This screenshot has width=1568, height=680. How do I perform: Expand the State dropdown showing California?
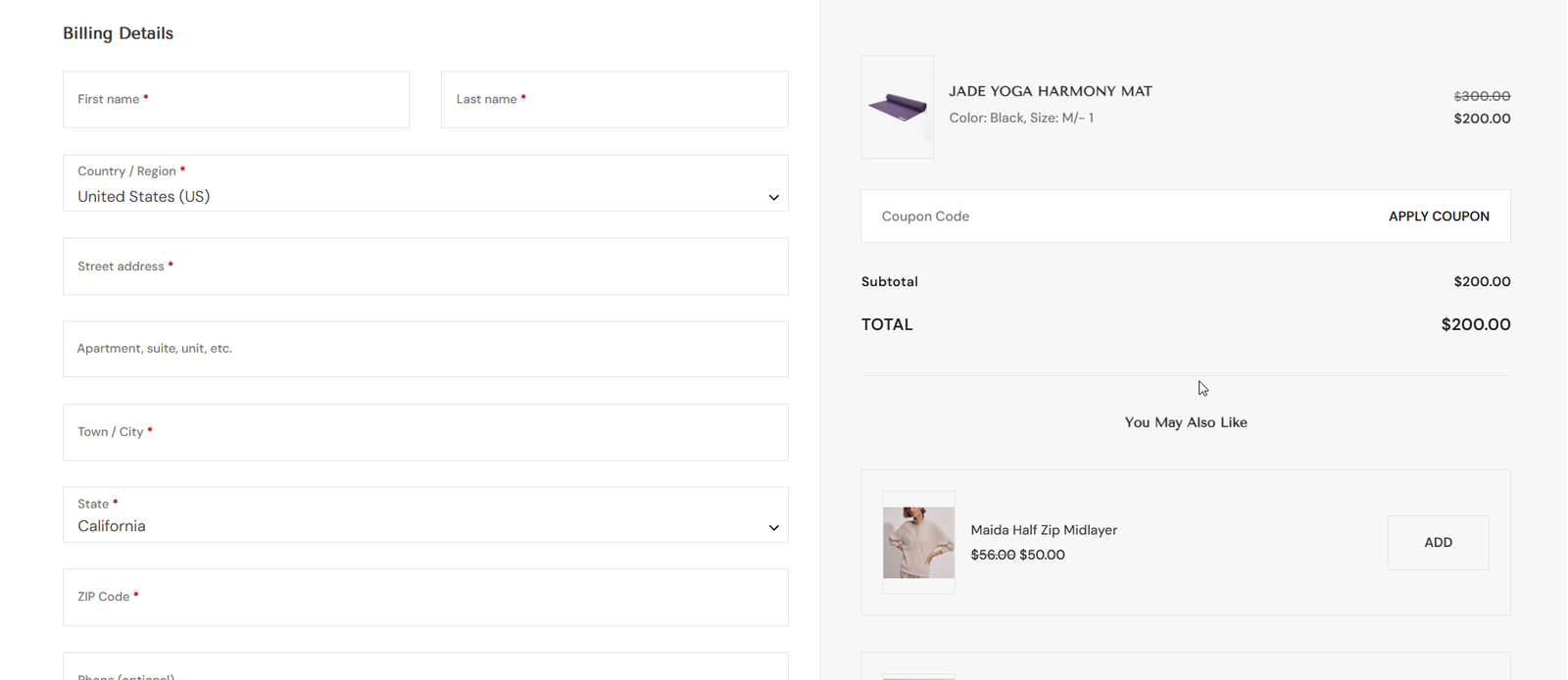(424, 515)
